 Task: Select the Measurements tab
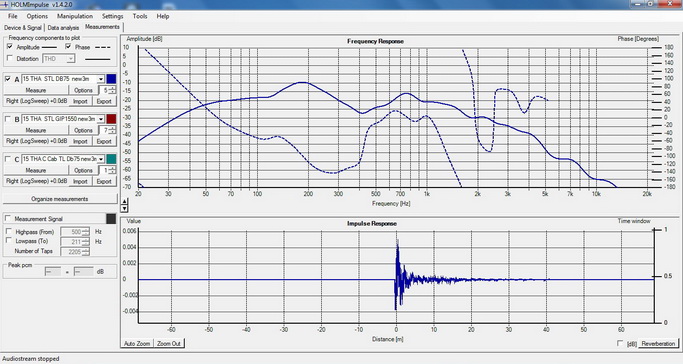click(102, 27)
